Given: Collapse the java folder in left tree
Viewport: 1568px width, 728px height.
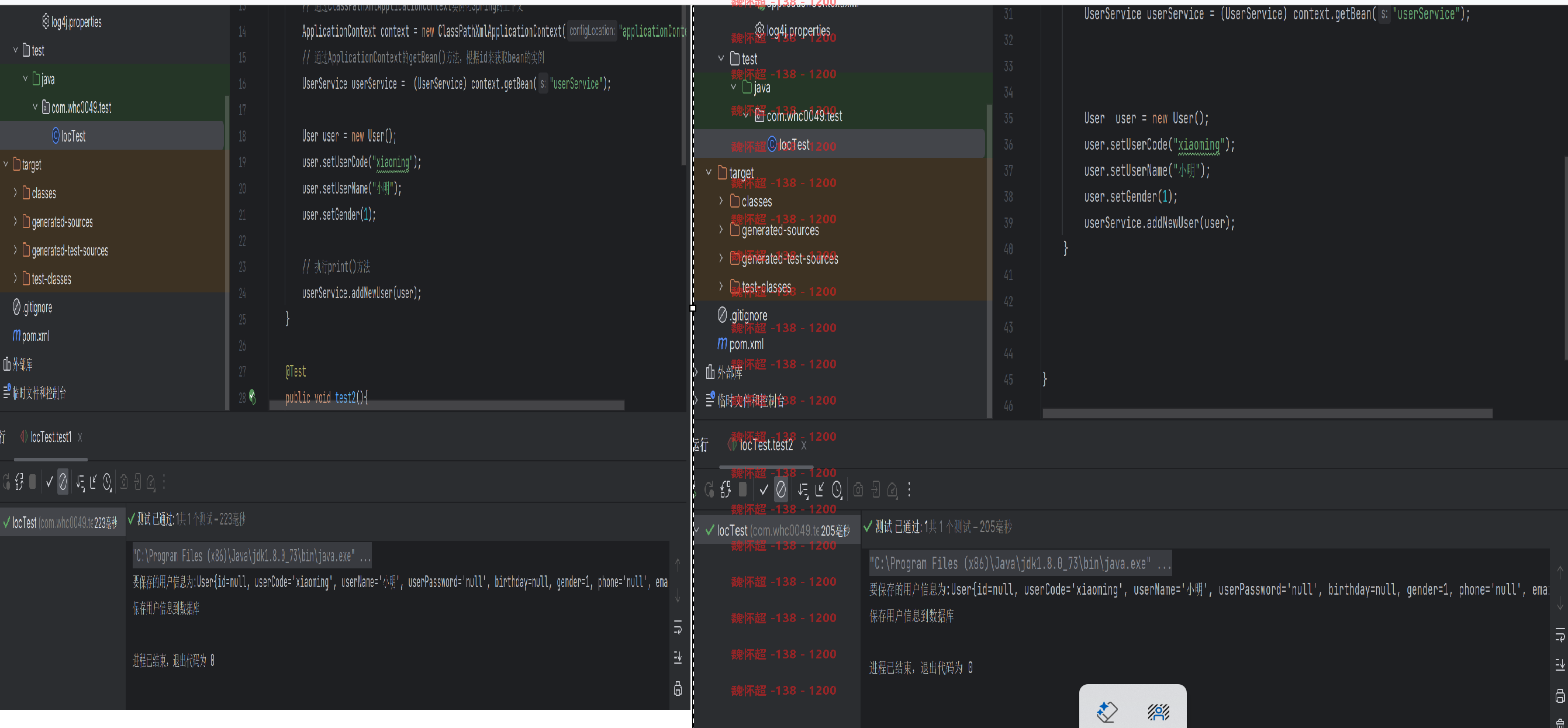Looking at the screenshot, I should (x=26, y=78).
